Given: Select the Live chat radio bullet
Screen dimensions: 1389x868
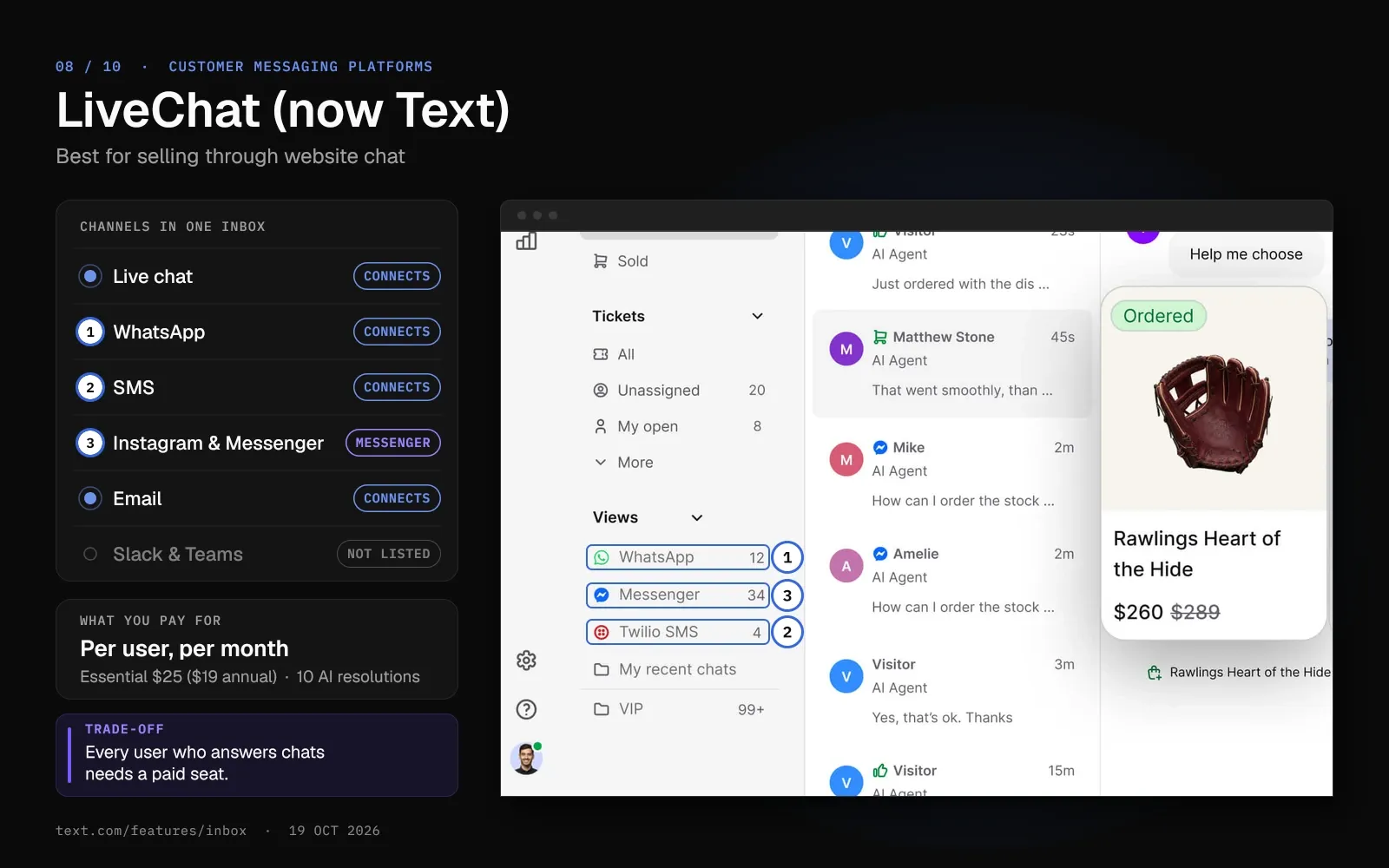Looking at the screenshot, I should point(90,276).
